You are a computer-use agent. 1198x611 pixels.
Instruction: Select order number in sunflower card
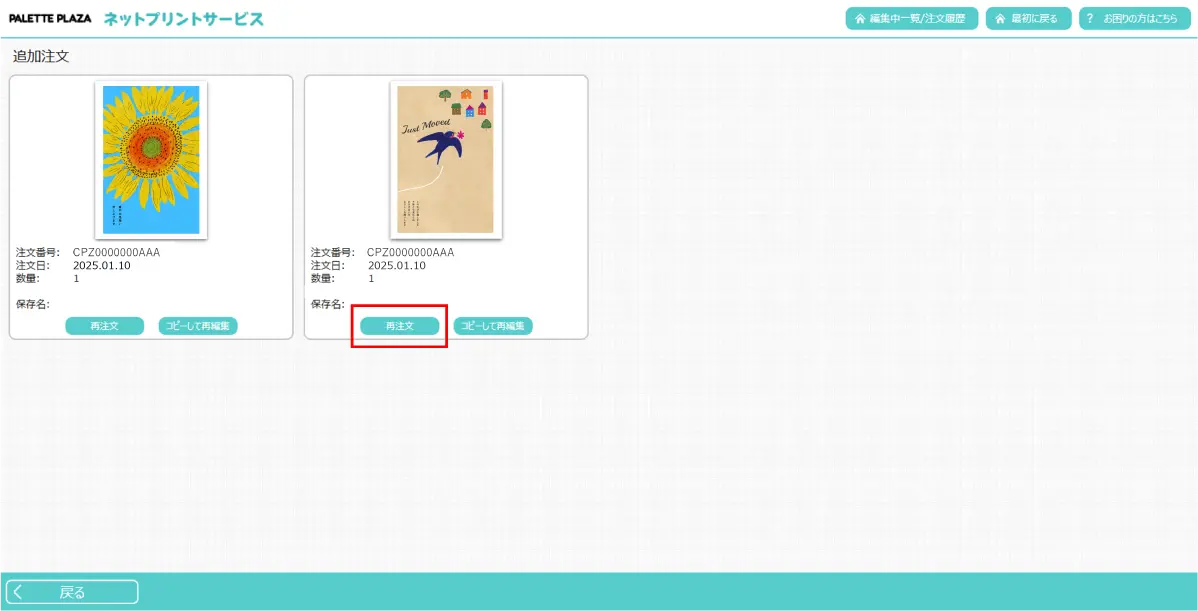coord(116,252)
